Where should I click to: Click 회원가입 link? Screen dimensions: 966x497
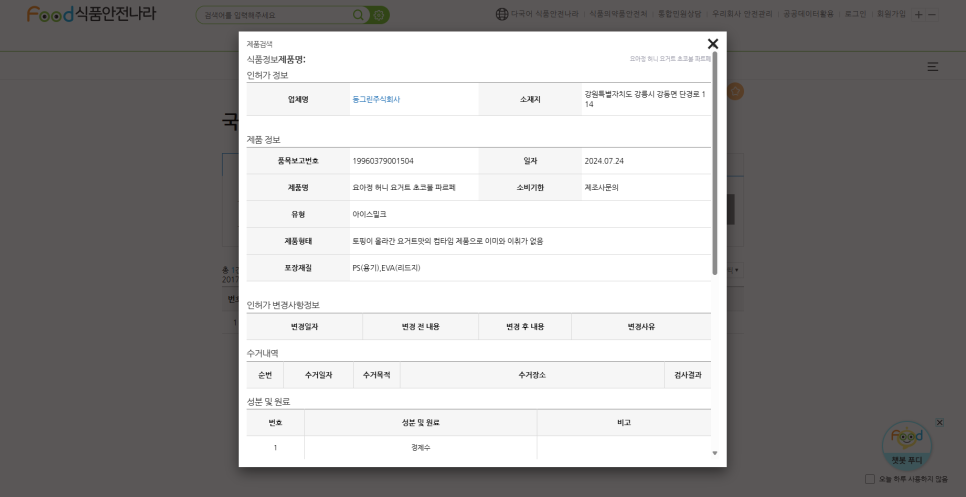pos(891,14)
